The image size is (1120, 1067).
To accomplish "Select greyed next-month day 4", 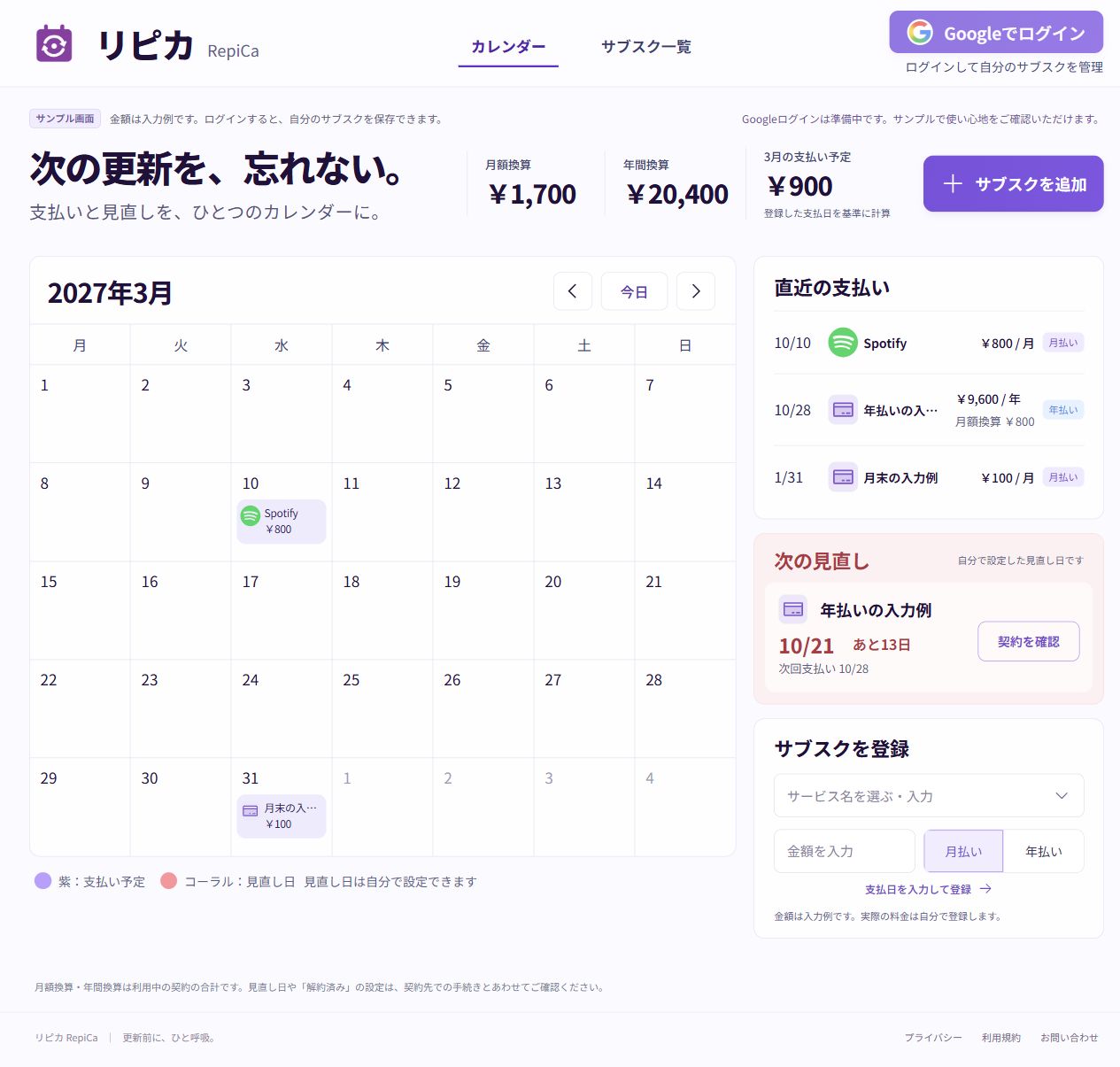I will pos(684,807).
